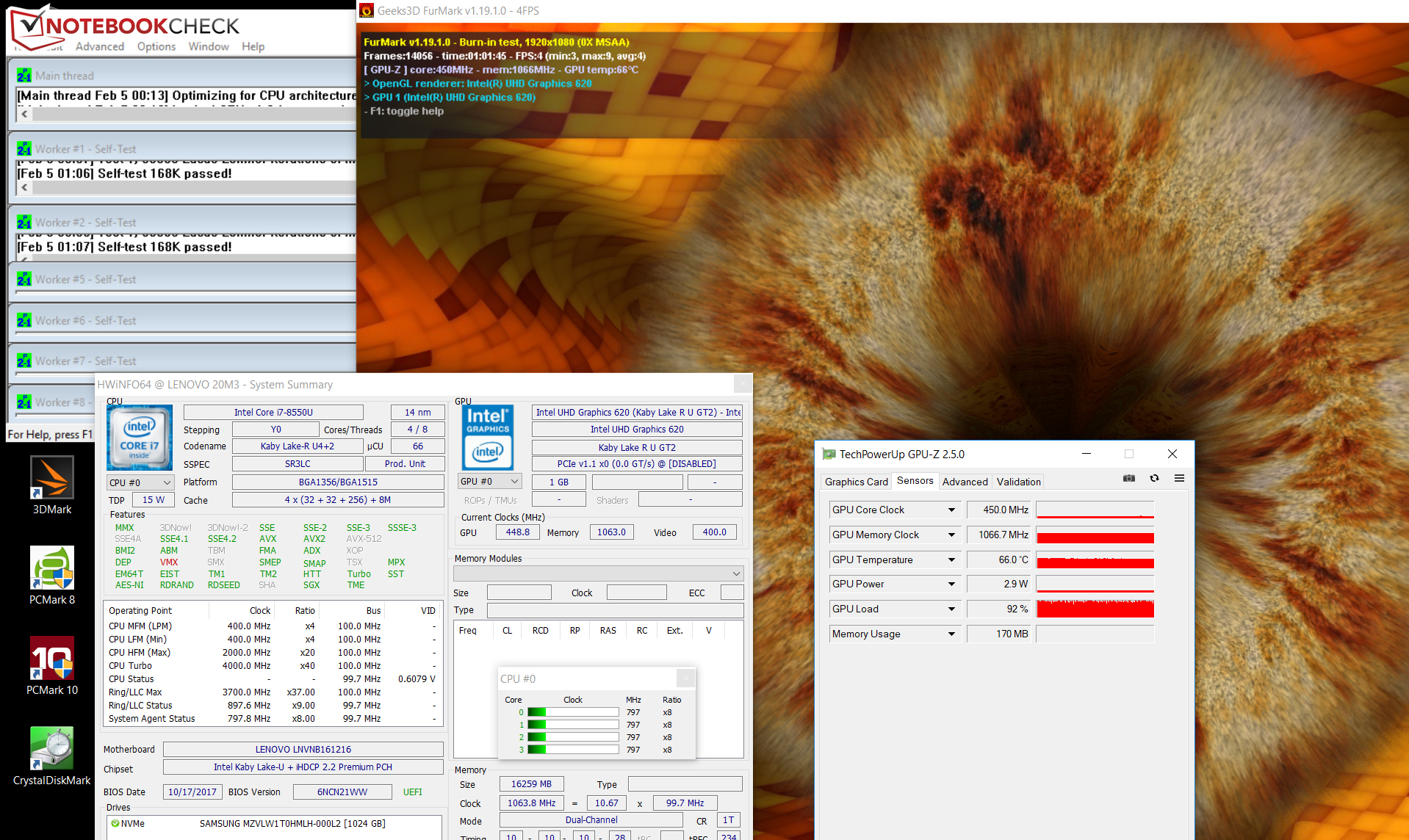Click the GPU Temperature history graph
The image size is (1409, 840).
point(1095,560)
